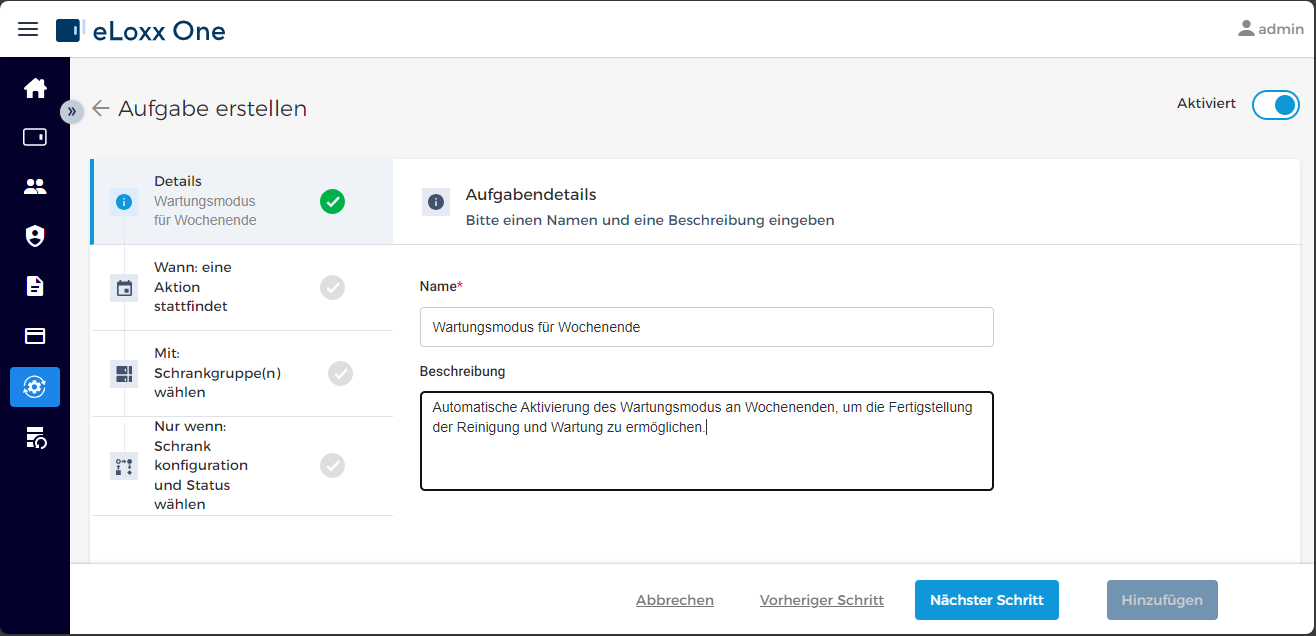This screenshot has height=636, width=1316.
Task: Toggle the Aktiviert switch
Action: pos(1275,105)
